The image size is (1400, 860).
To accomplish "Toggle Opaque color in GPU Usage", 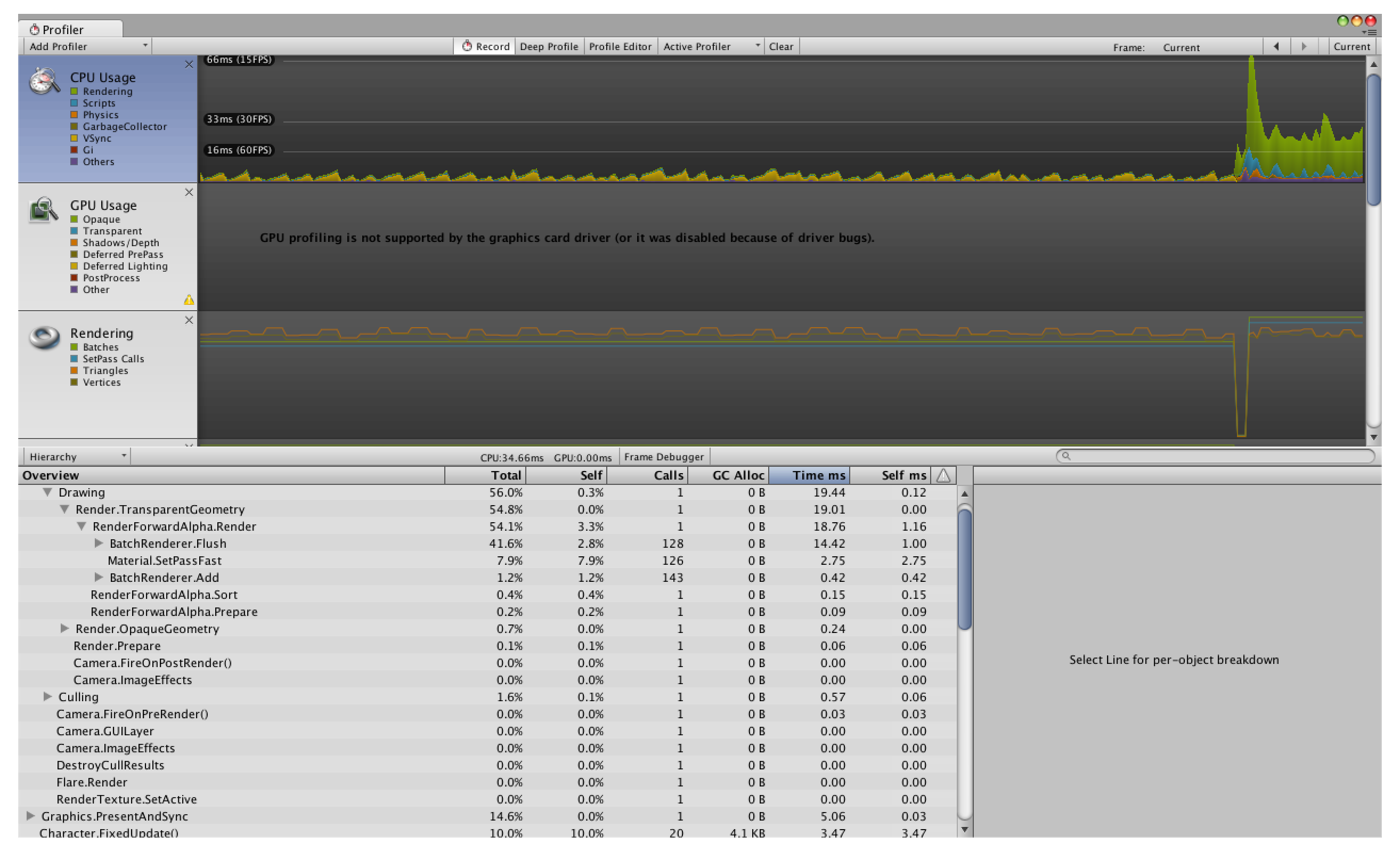I will [74, 220].
